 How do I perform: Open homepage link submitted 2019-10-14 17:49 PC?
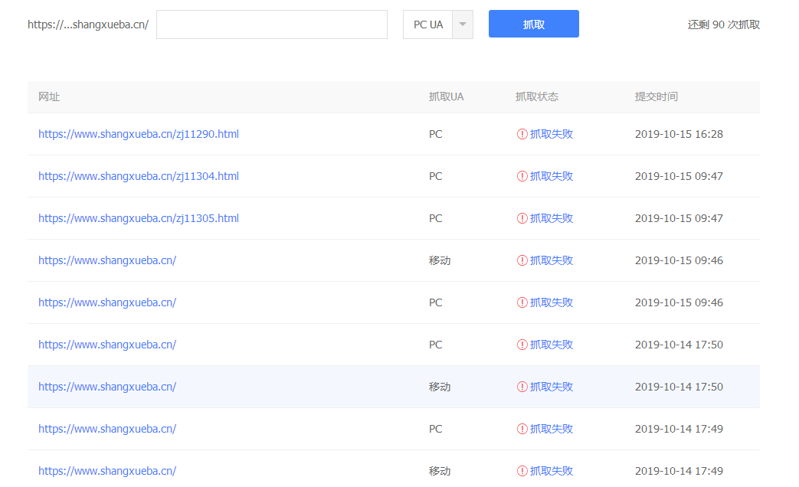[x=108, y=429]
